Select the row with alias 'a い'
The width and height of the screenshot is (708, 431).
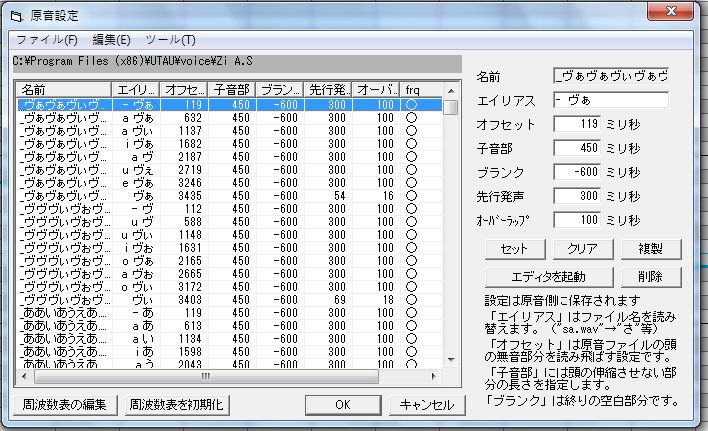[x=230, y=339]
